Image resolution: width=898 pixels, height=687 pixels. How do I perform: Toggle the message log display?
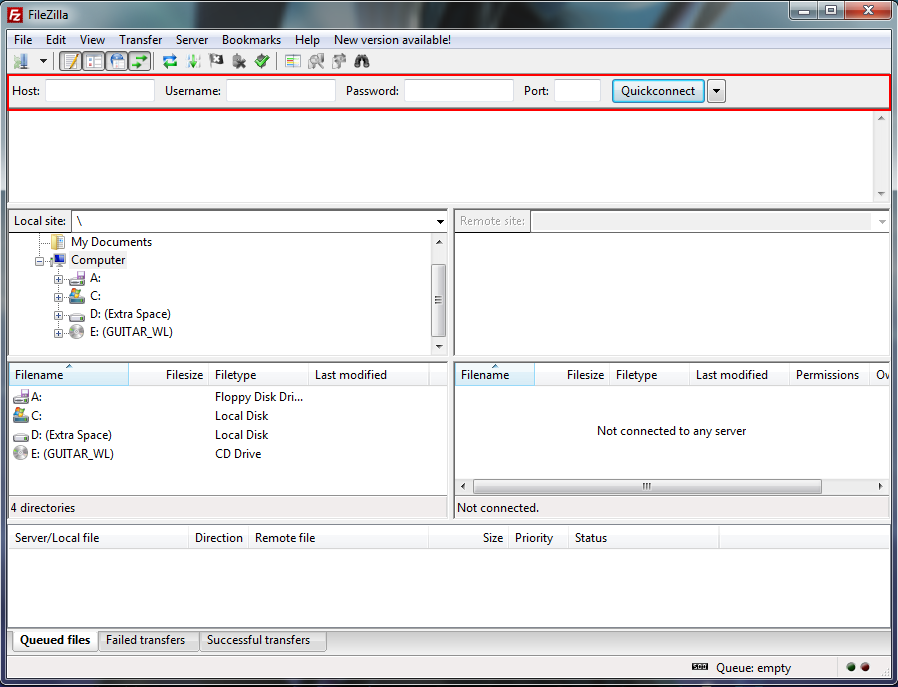(x=71, y=61)
